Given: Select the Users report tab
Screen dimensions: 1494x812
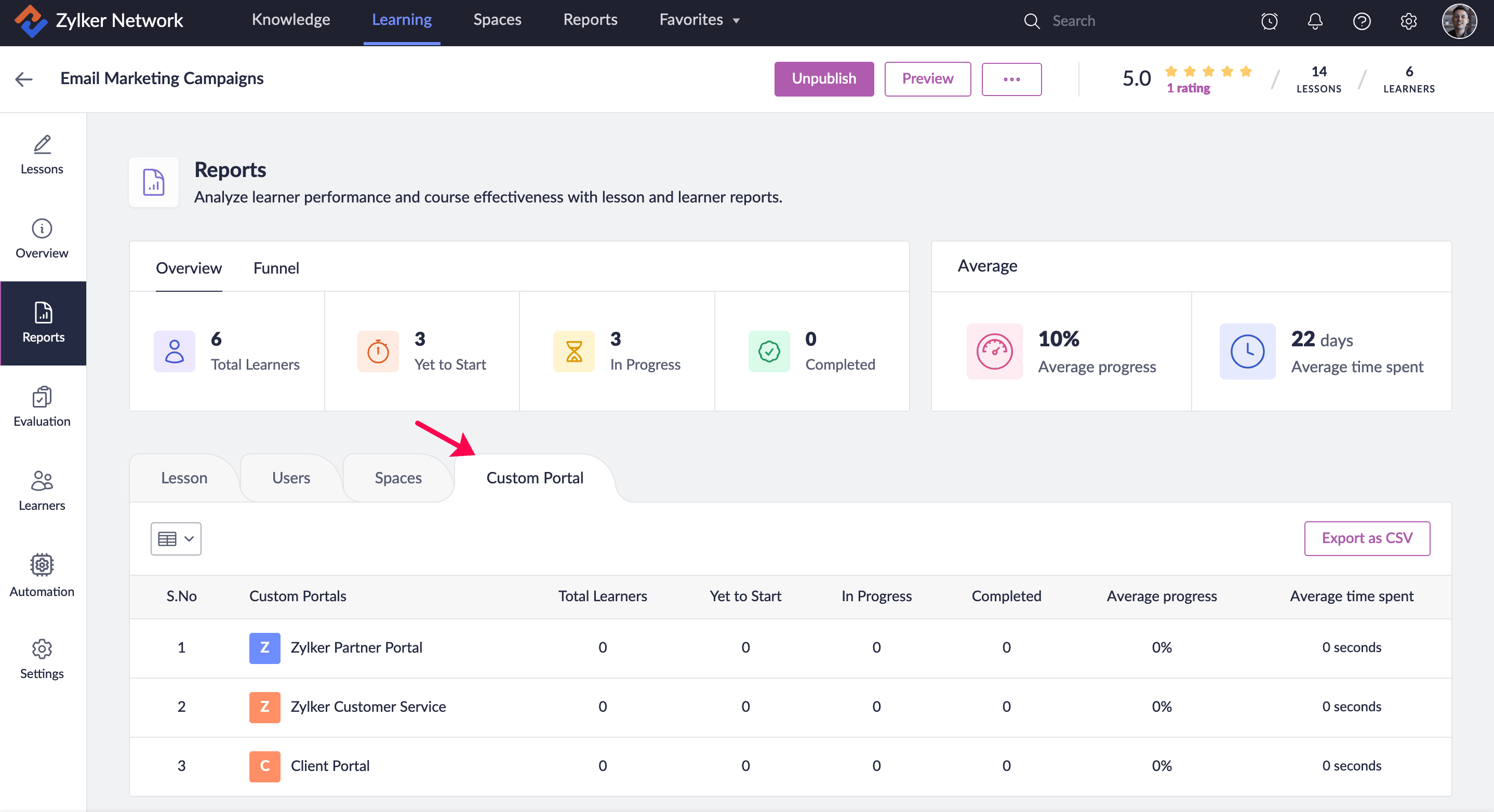Looking at the screenshot, I should 290,478.
